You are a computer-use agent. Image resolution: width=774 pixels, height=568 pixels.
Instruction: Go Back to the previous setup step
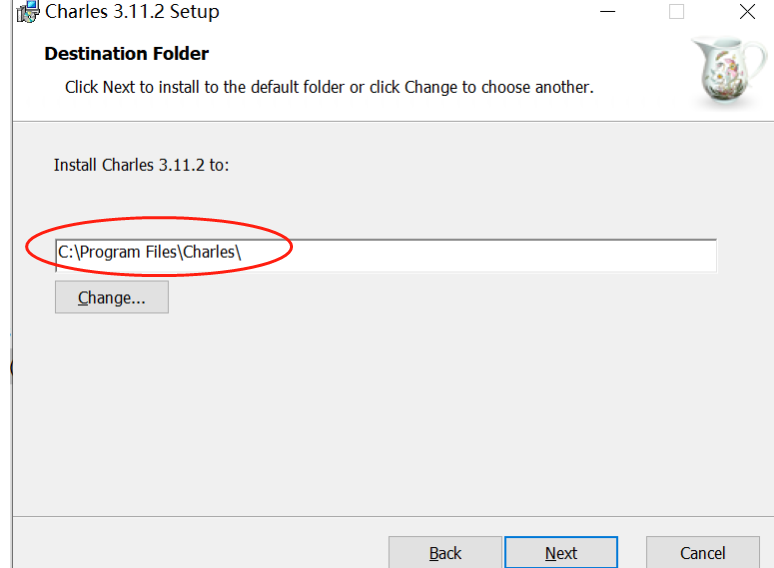tap(445, 553)
